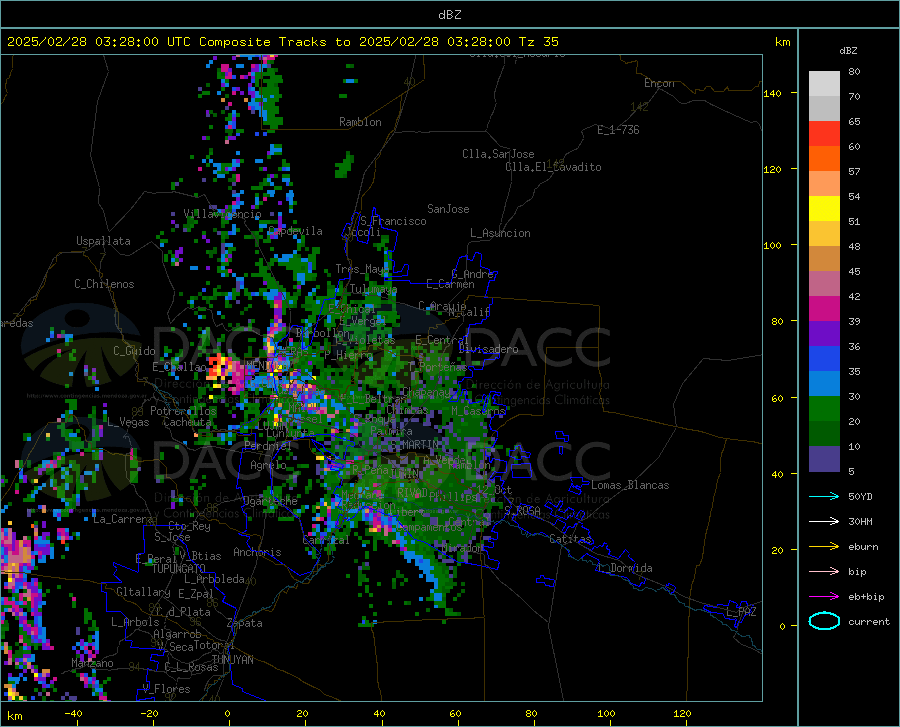Click the La_Carrera map label

coord(123,519)
